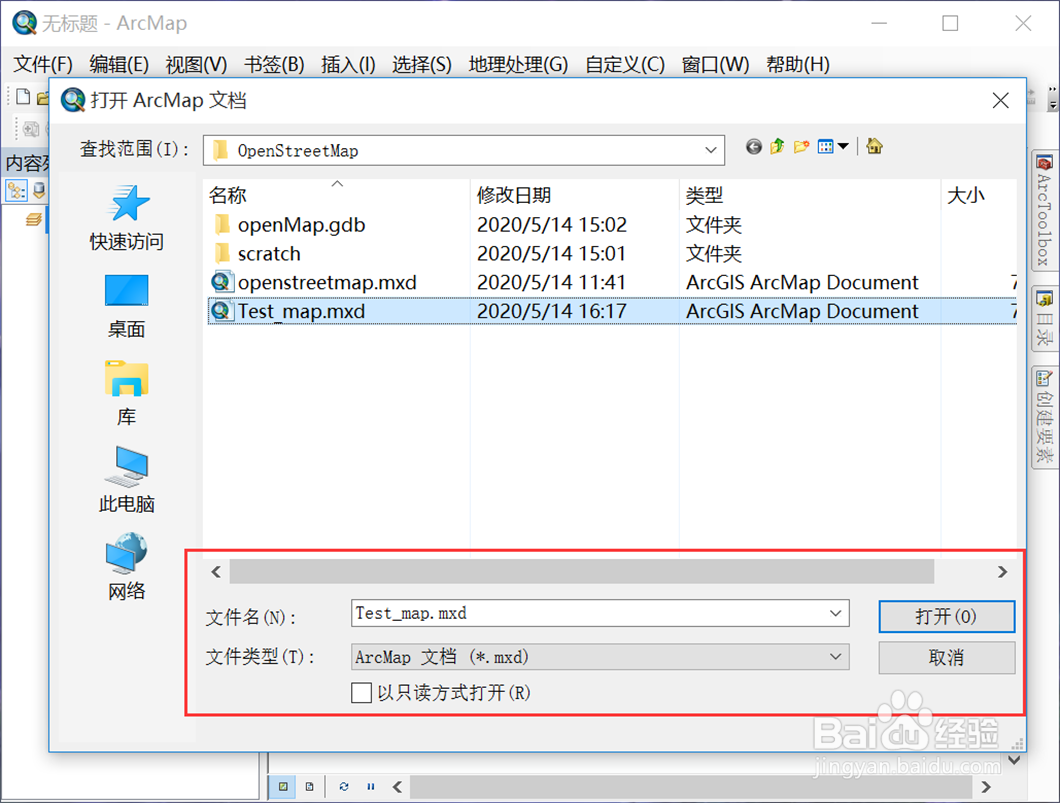Open the views menu arrow in the dialog

point(843,146)
